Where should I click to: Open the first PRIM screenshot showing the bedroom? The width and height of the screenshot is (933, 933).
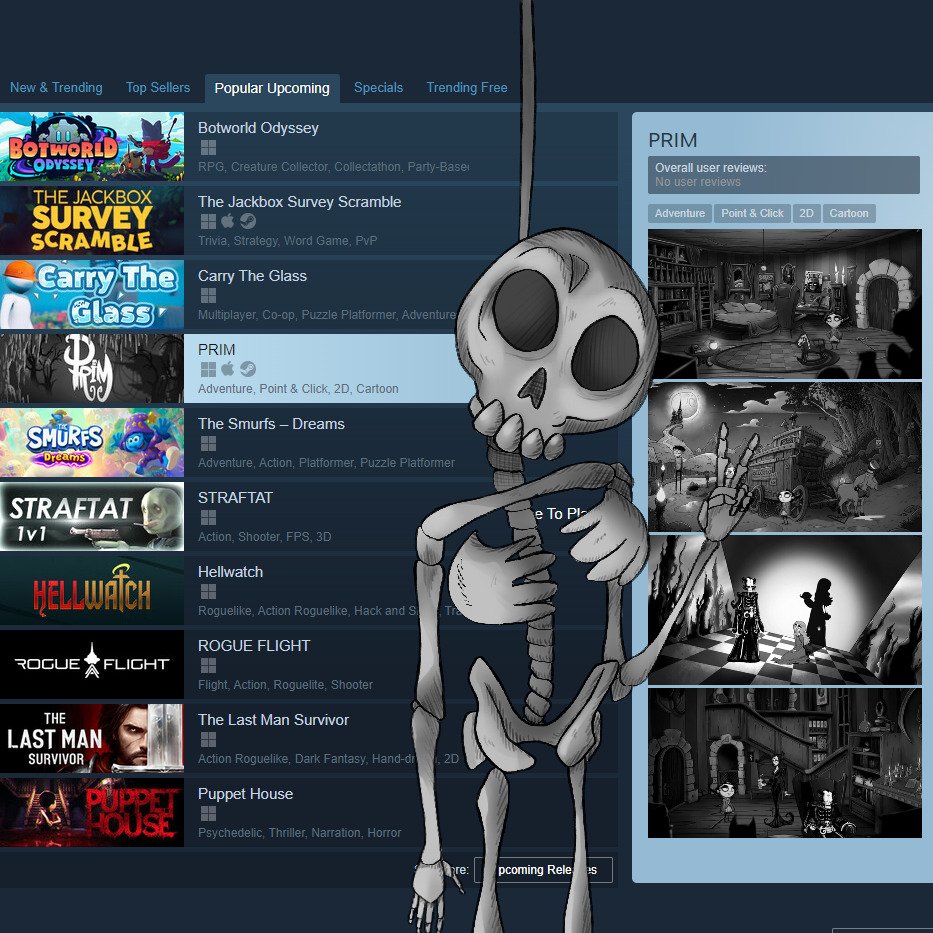click(x=784, y=304)
